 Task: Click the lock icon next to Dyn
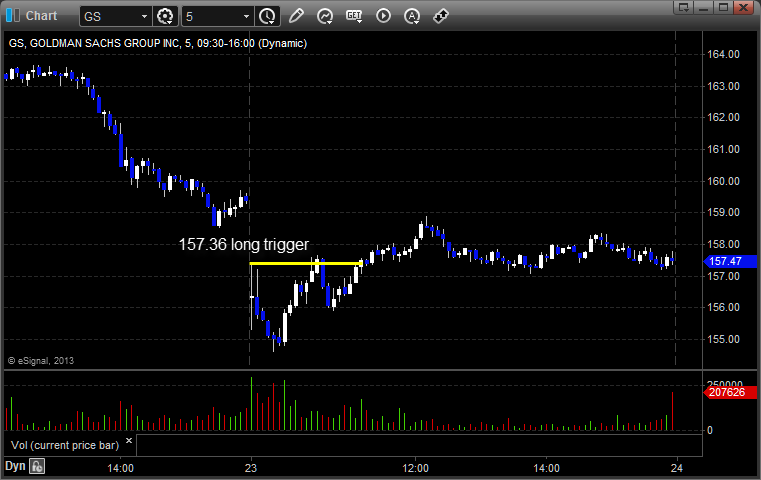[x=37, y=466]
